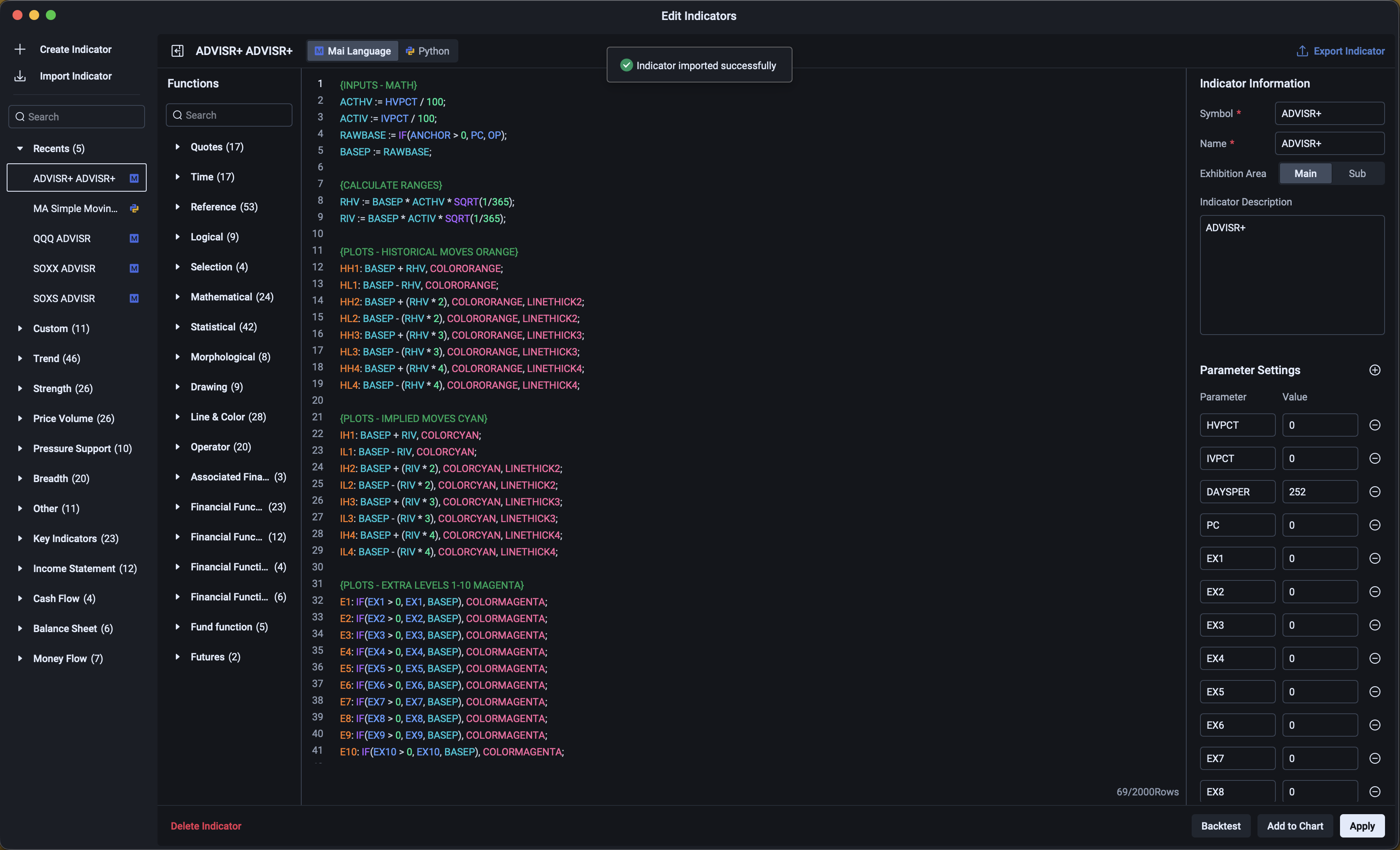Image resolution: width=1400 pixels, height=850 pixels.
Task: Remove the EX7 parameter
Action: coord(1375,758)
